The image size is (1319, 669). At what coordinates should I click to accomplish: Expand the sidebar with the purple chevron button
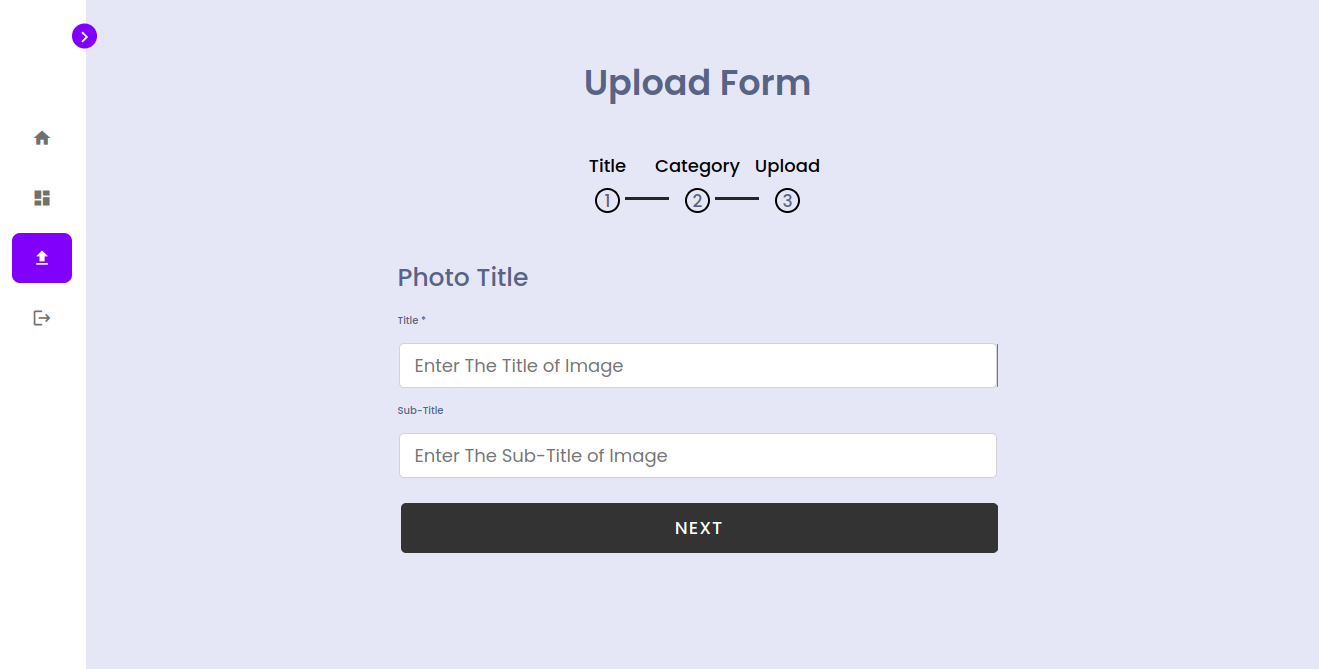click(x=84, y=36)
